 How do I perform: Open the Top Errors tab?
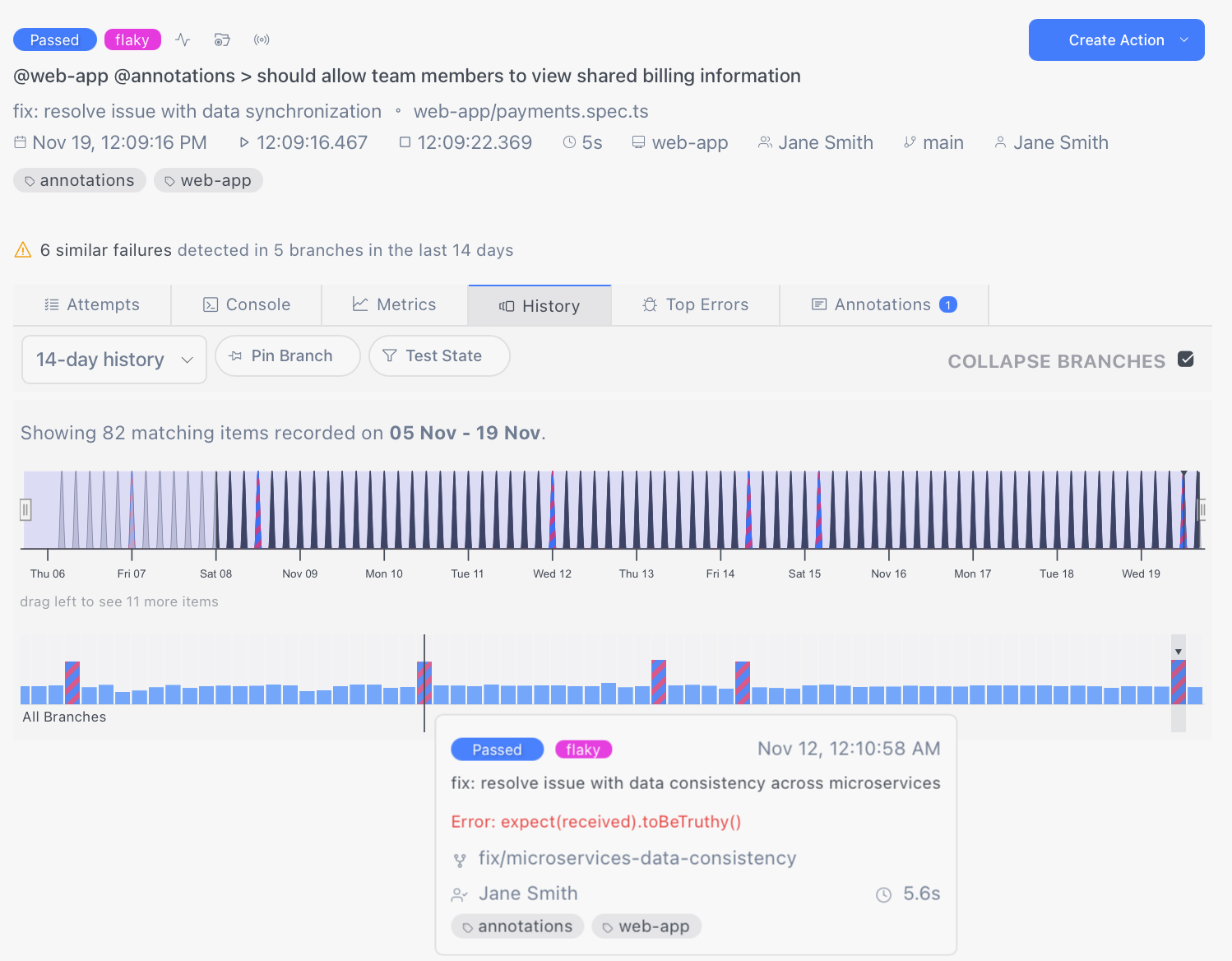[696, 305]
